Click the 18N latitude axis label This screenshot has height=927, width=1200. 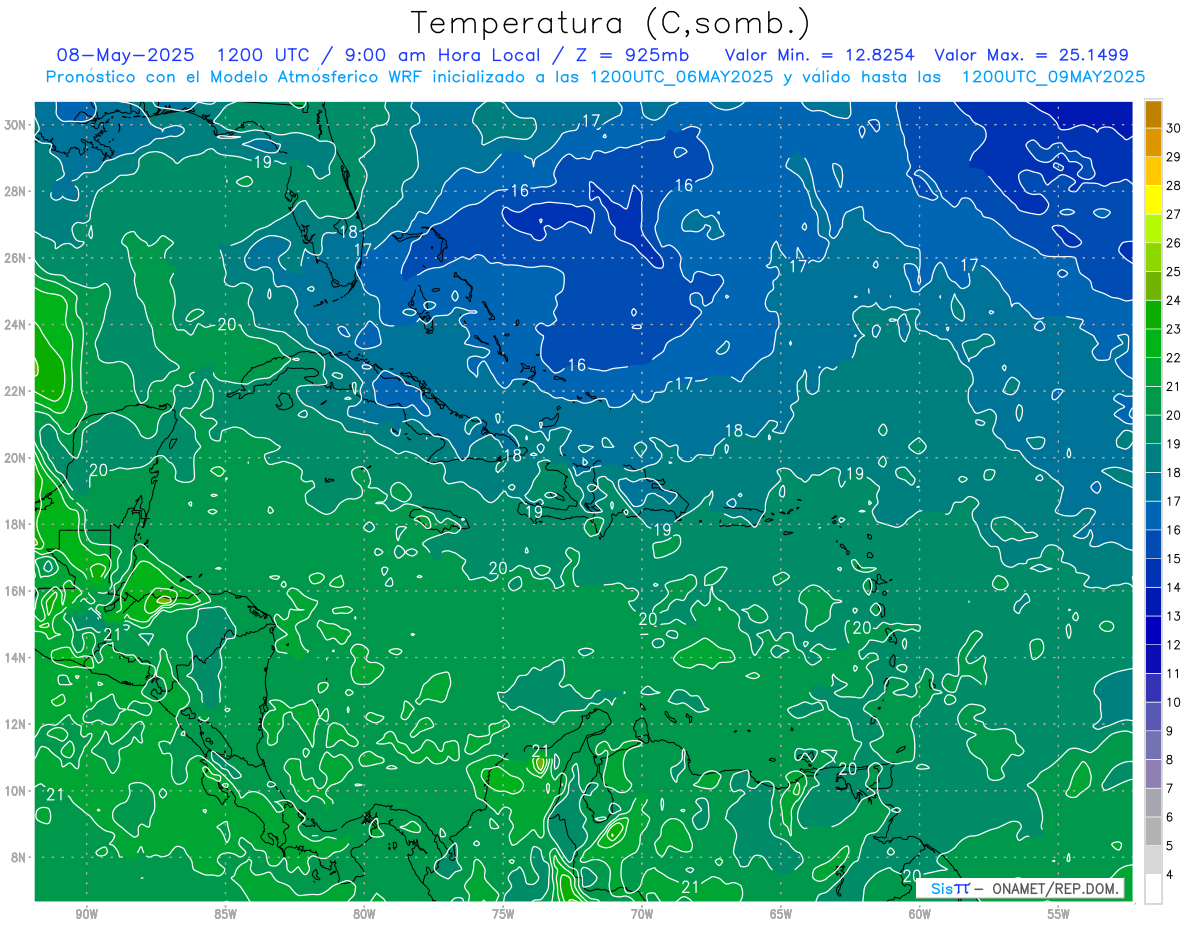click(16, 524)
